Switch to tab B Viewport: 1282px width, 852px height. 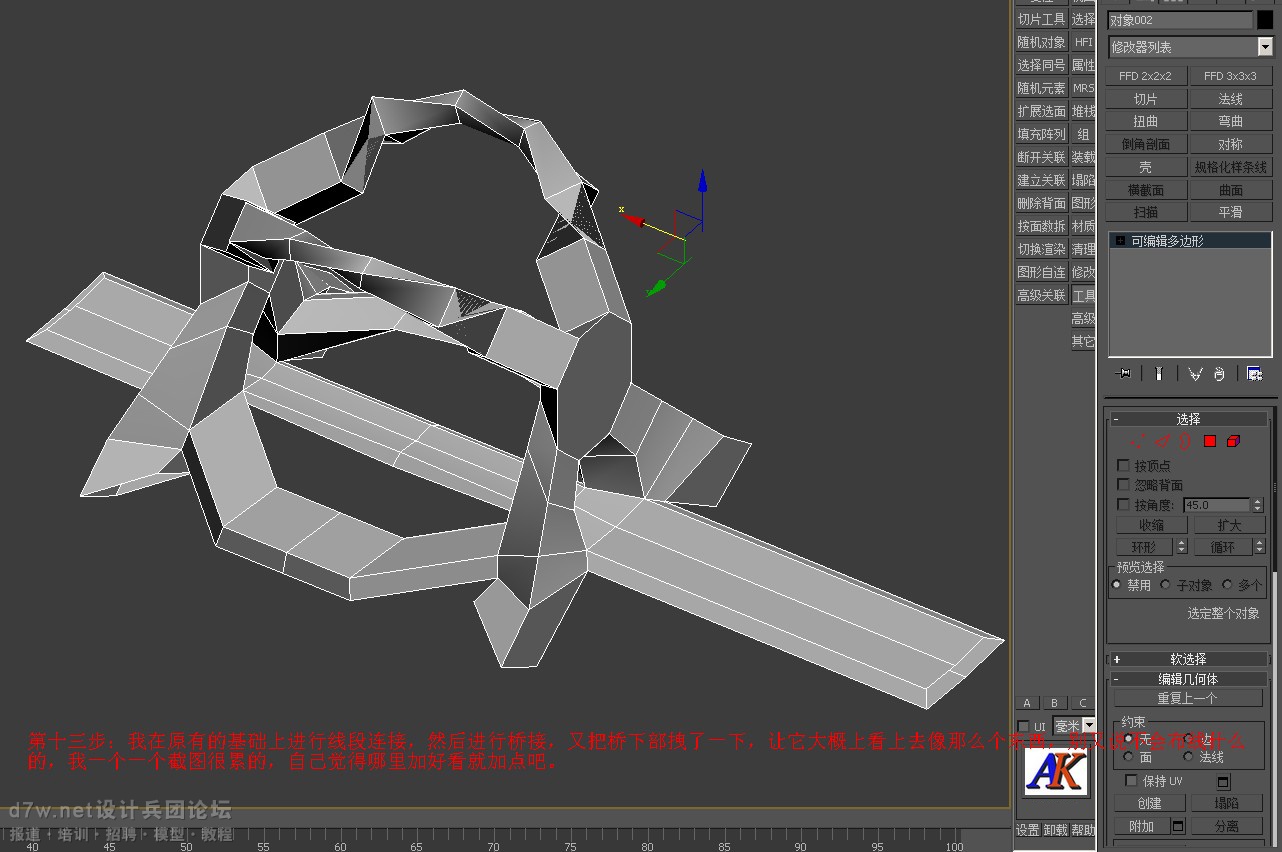1054,703
